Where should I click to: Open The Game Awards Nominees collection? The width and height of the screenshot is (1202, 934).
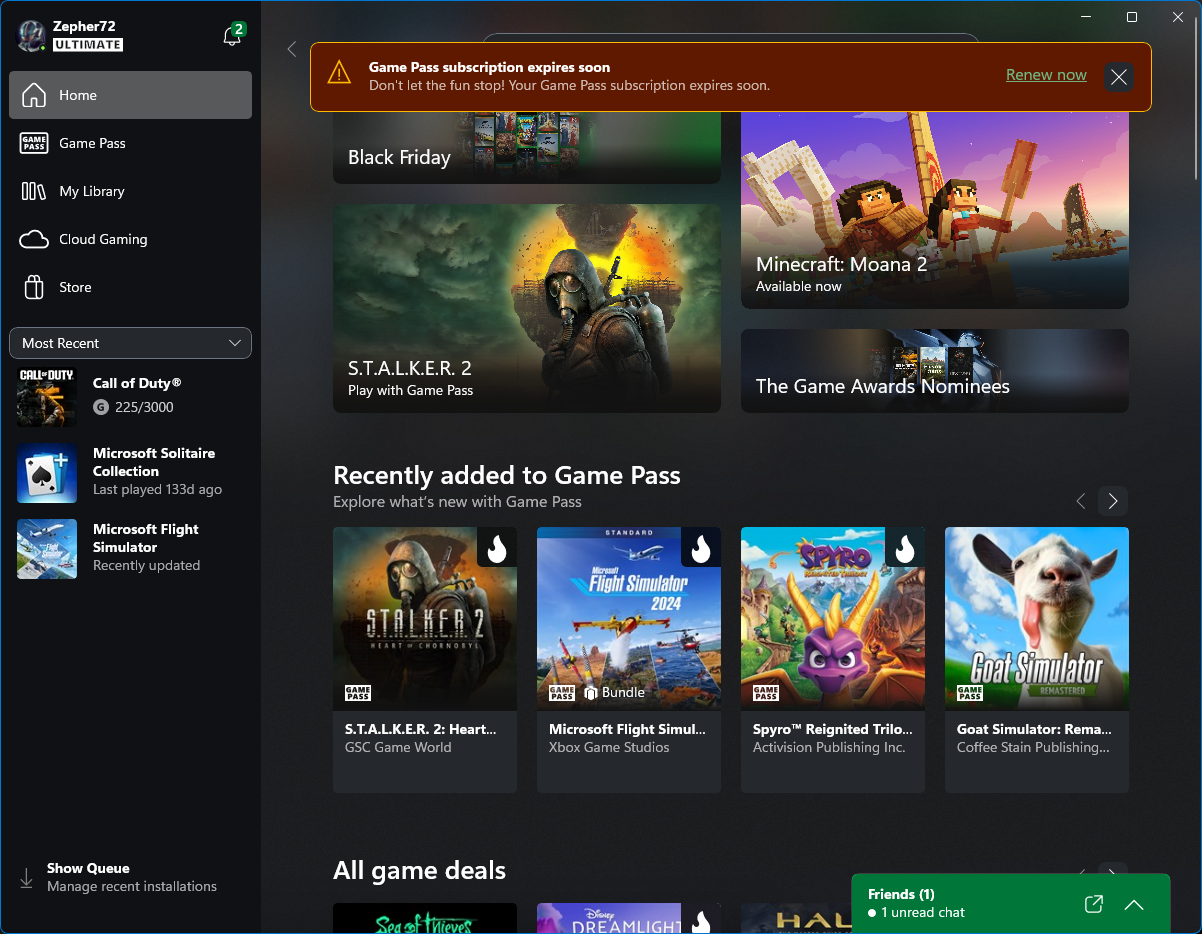pyautogui.click(x=934, y=371)
